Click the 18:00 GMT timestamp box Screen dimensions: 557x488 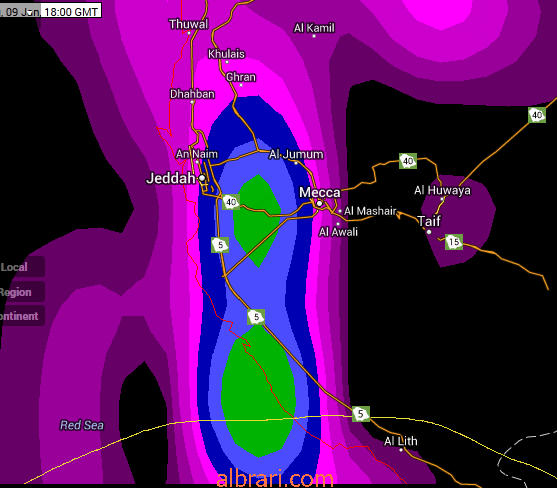point(71,11)
